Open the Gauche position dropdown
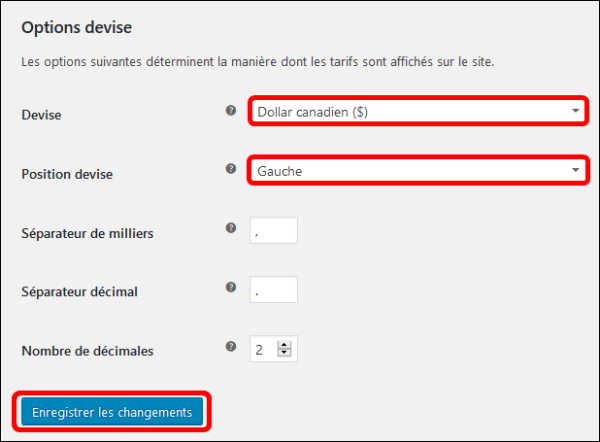 418,170
